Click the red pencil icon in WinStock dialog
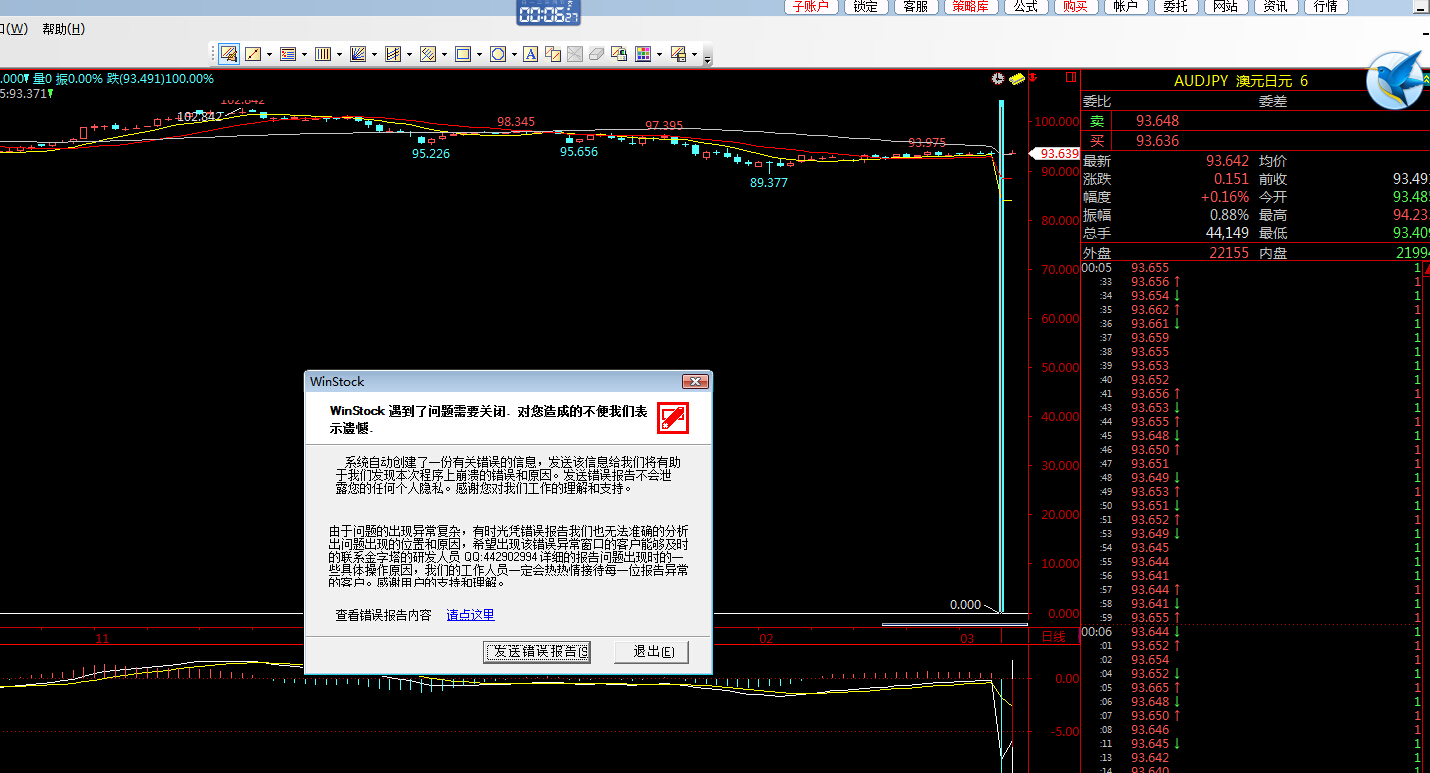This screenshot has height=773, width=1430. tap(673, 418)
